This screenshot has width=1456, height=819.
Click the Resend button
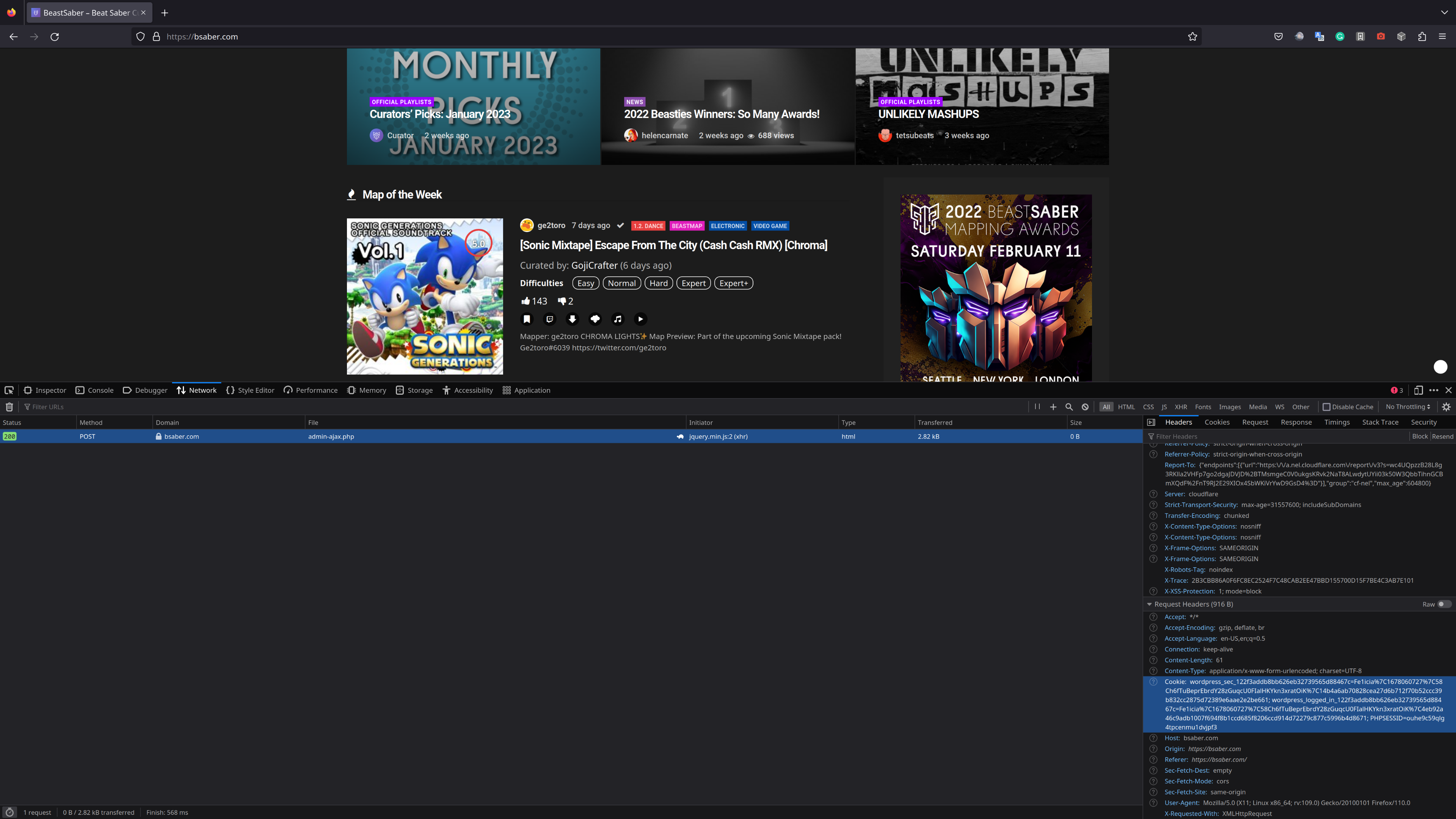click(x=1442, y=436)
